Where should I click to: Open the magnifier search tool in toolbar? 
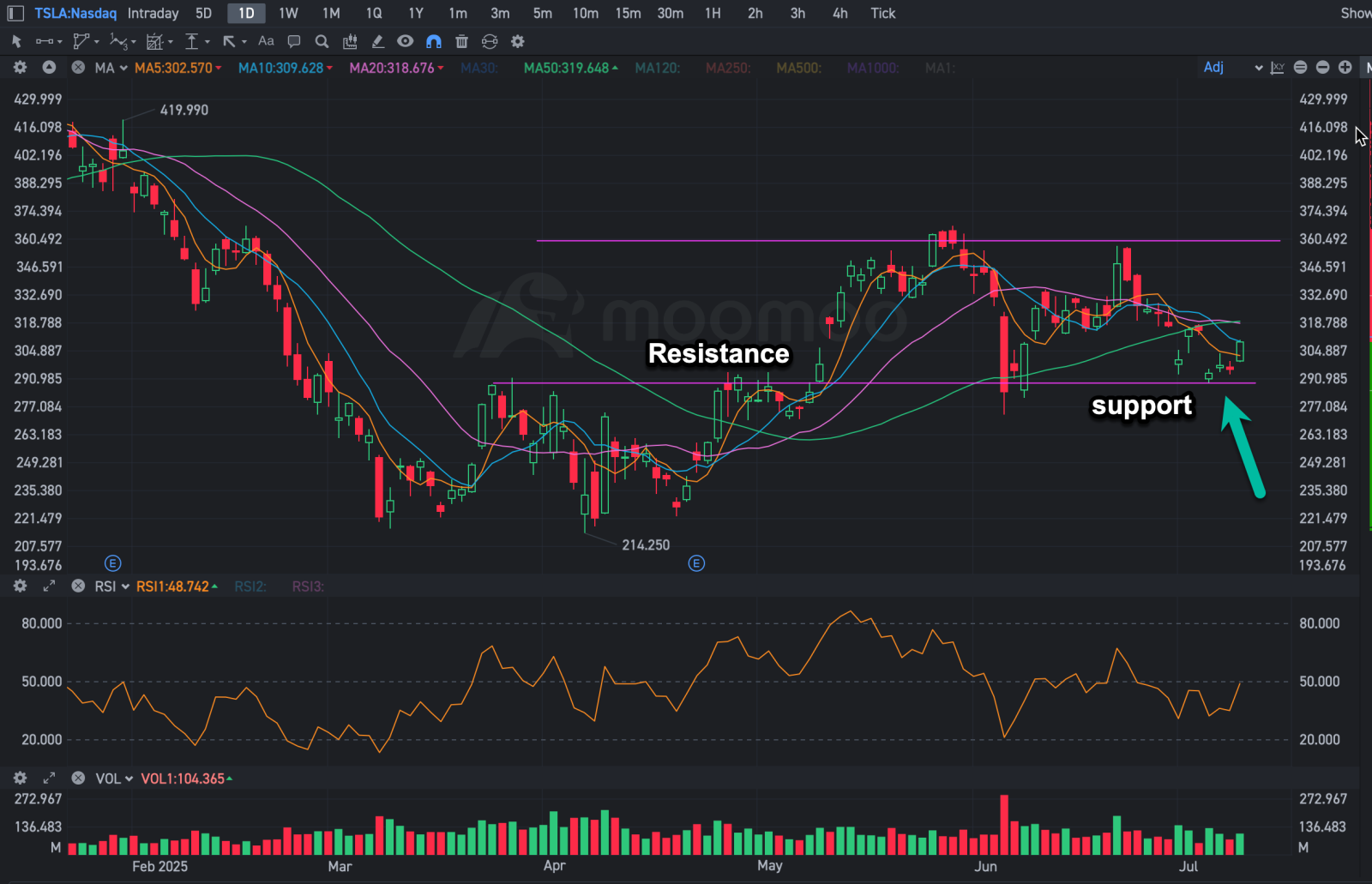click(x=322, y=41)
